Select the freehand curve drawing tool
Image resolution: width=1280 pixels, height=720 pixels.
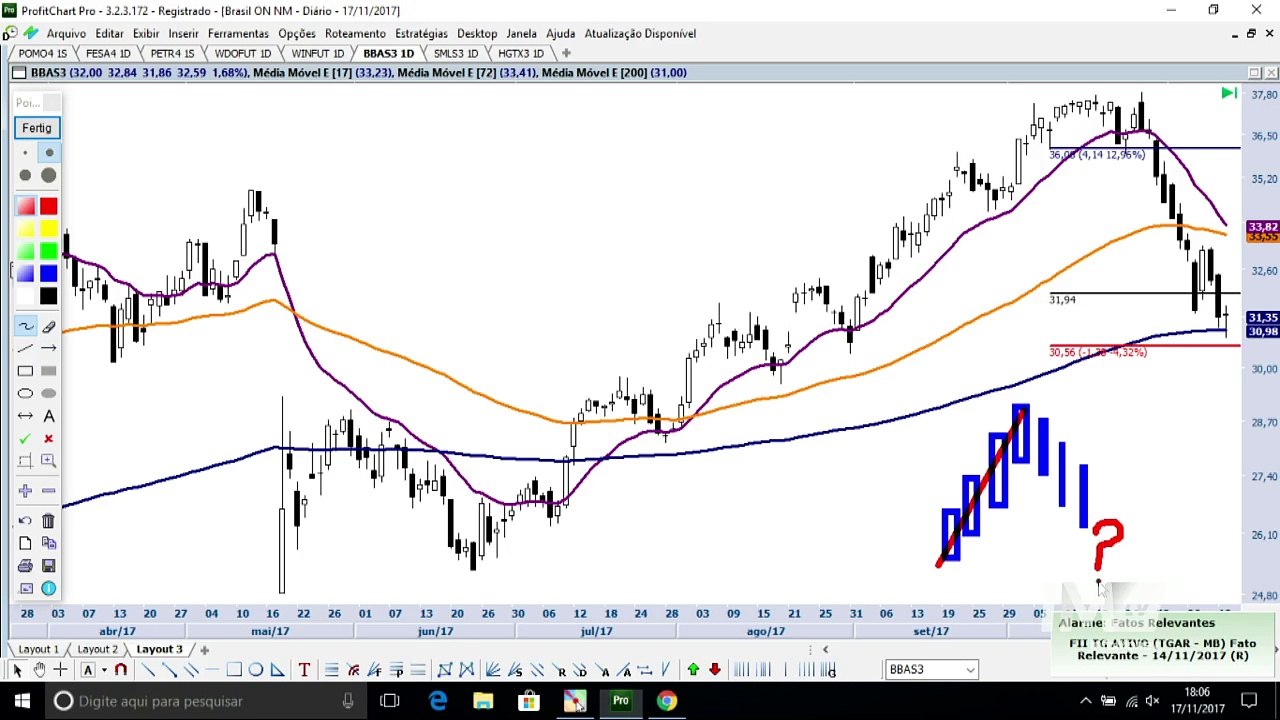(25, 327)
